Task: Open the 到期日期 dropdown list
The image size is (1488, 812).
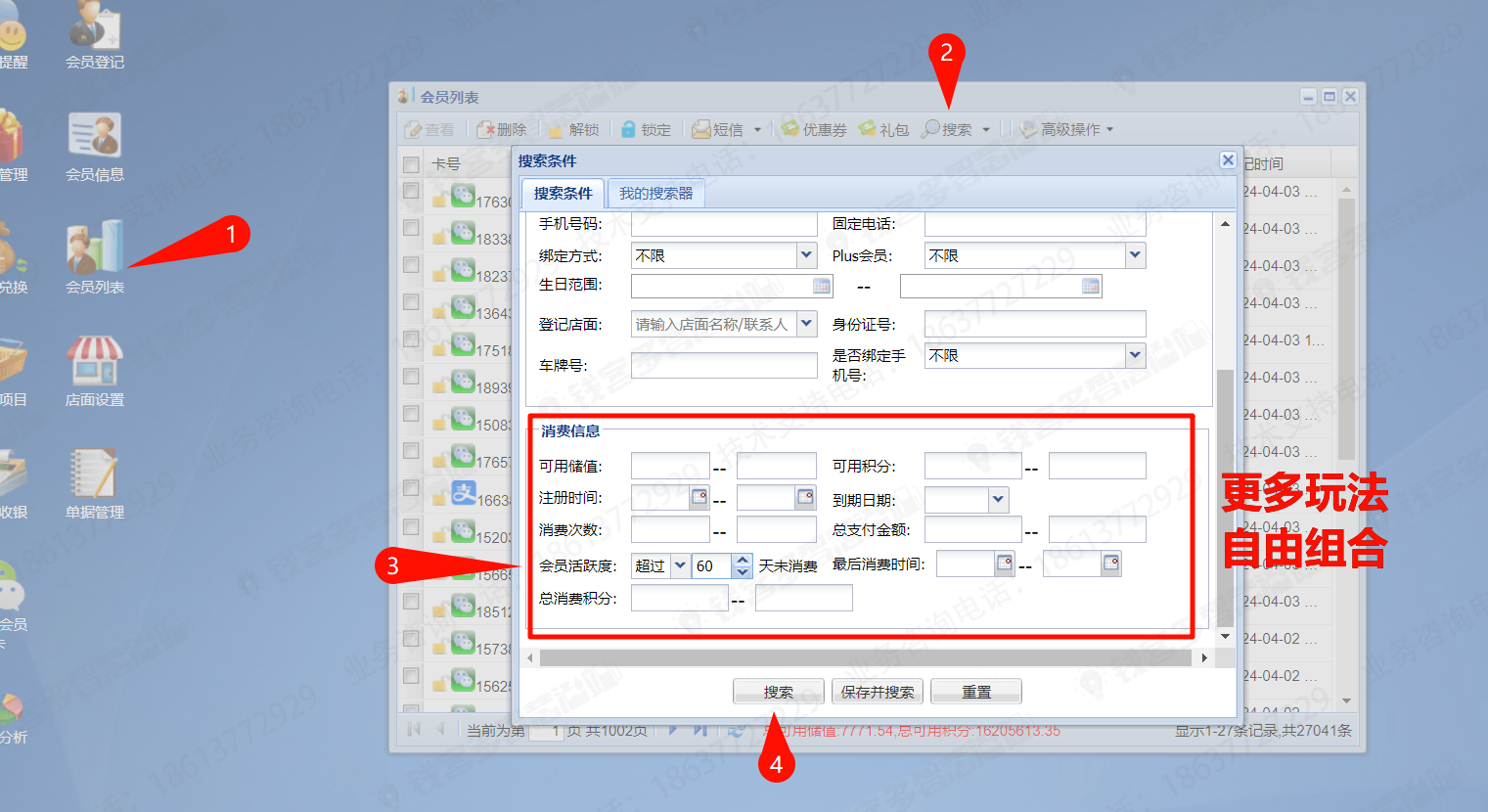Action: 998,500
